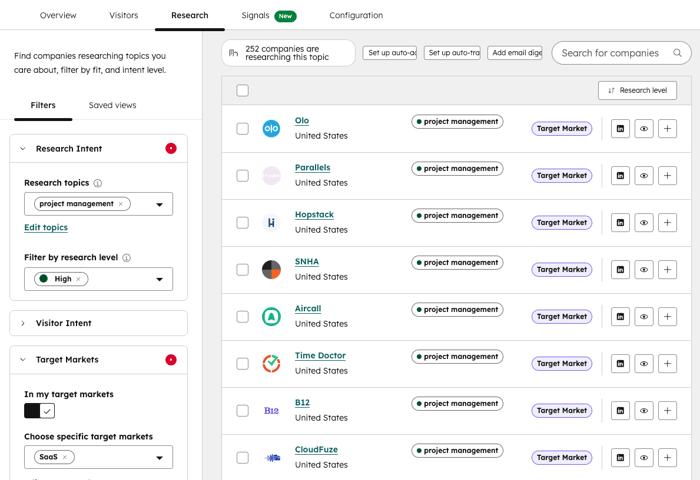Click the plus icon in Parallels row
Image resolution: width=700 pixels, height=480 pixels.
(668, 176)
